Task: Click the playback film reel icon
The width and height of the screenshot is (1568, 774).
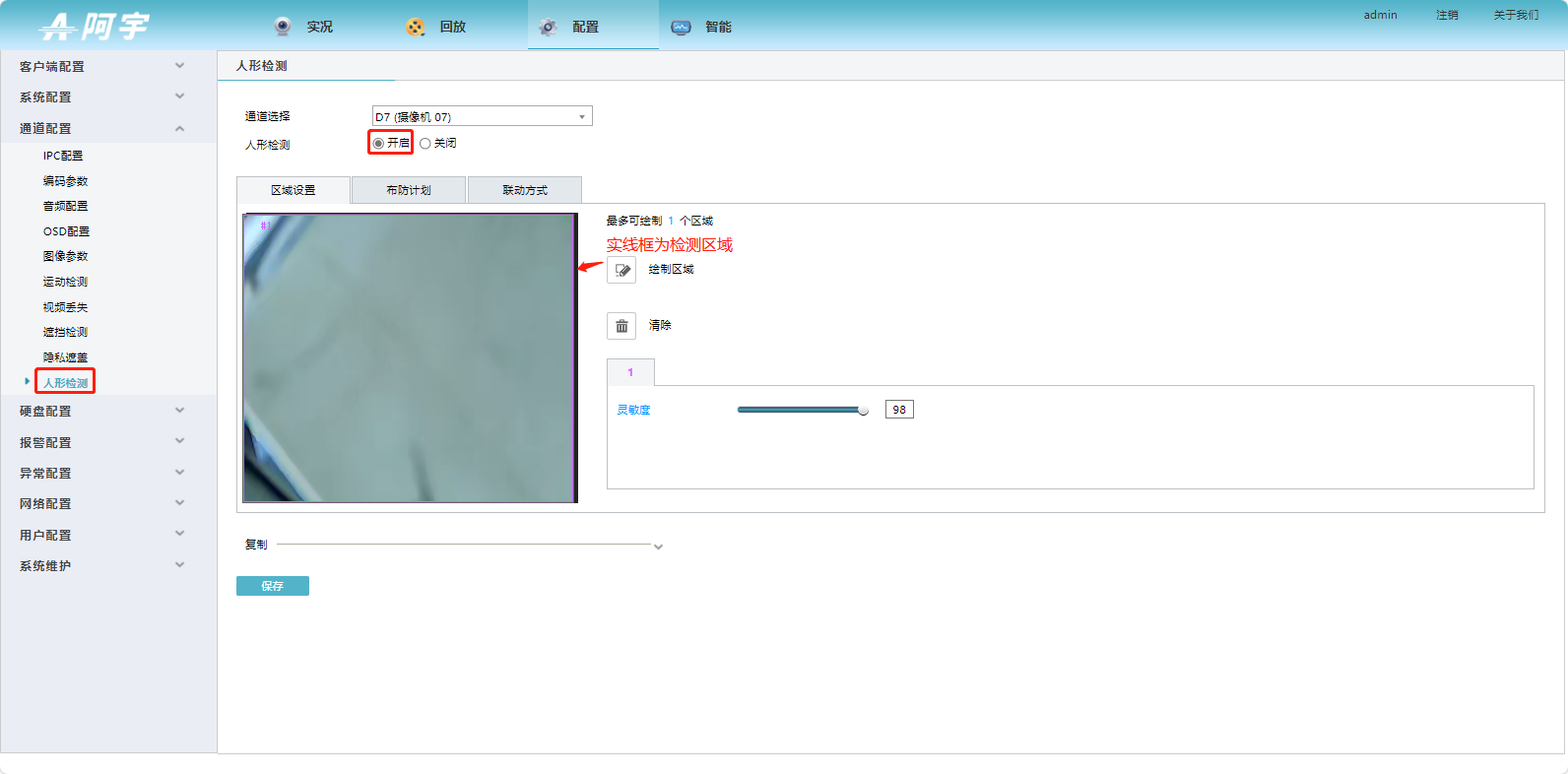Action: coord(416,27)
